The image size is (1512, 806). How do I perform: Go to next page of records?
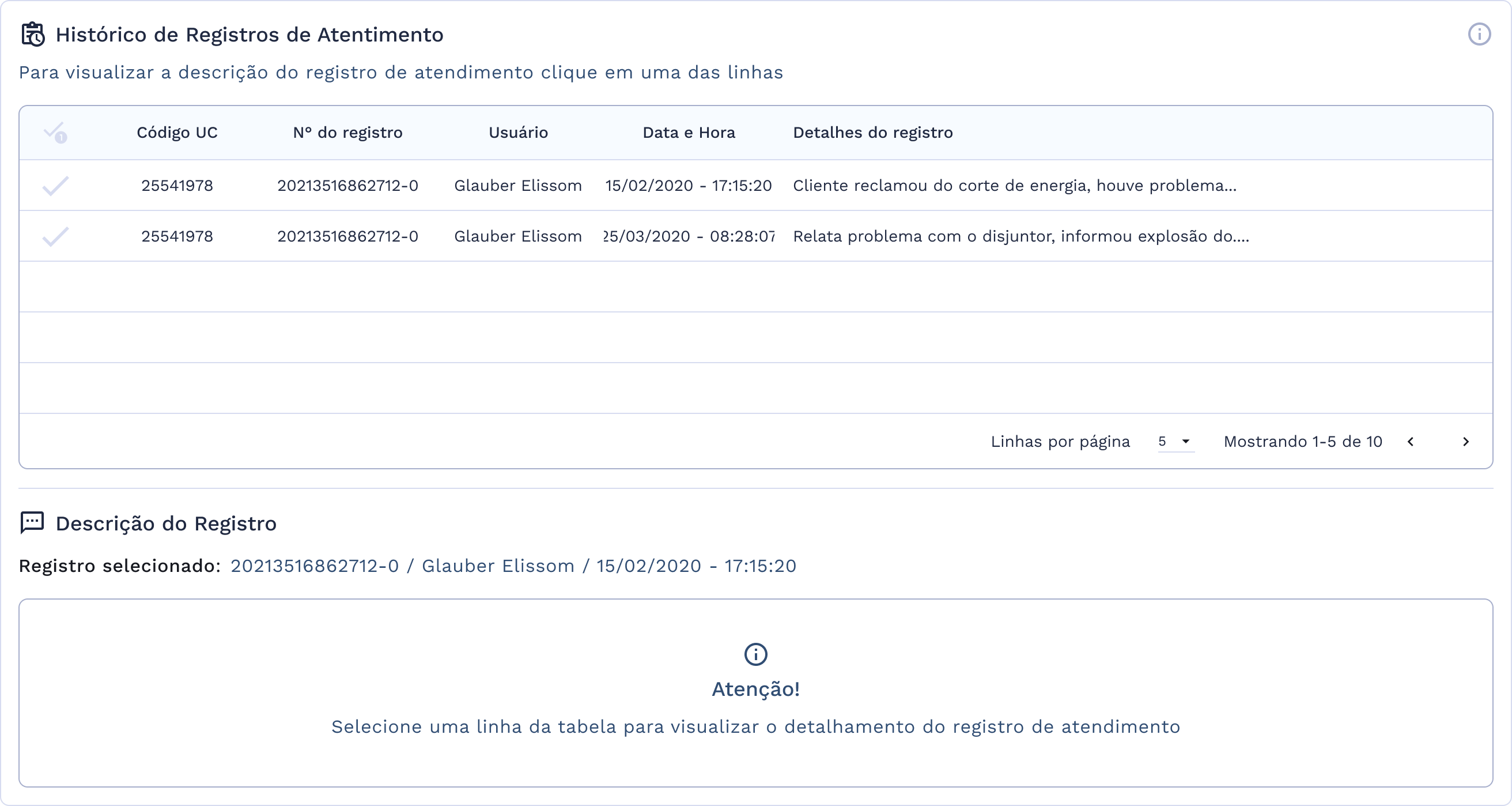click(1467, 442)
